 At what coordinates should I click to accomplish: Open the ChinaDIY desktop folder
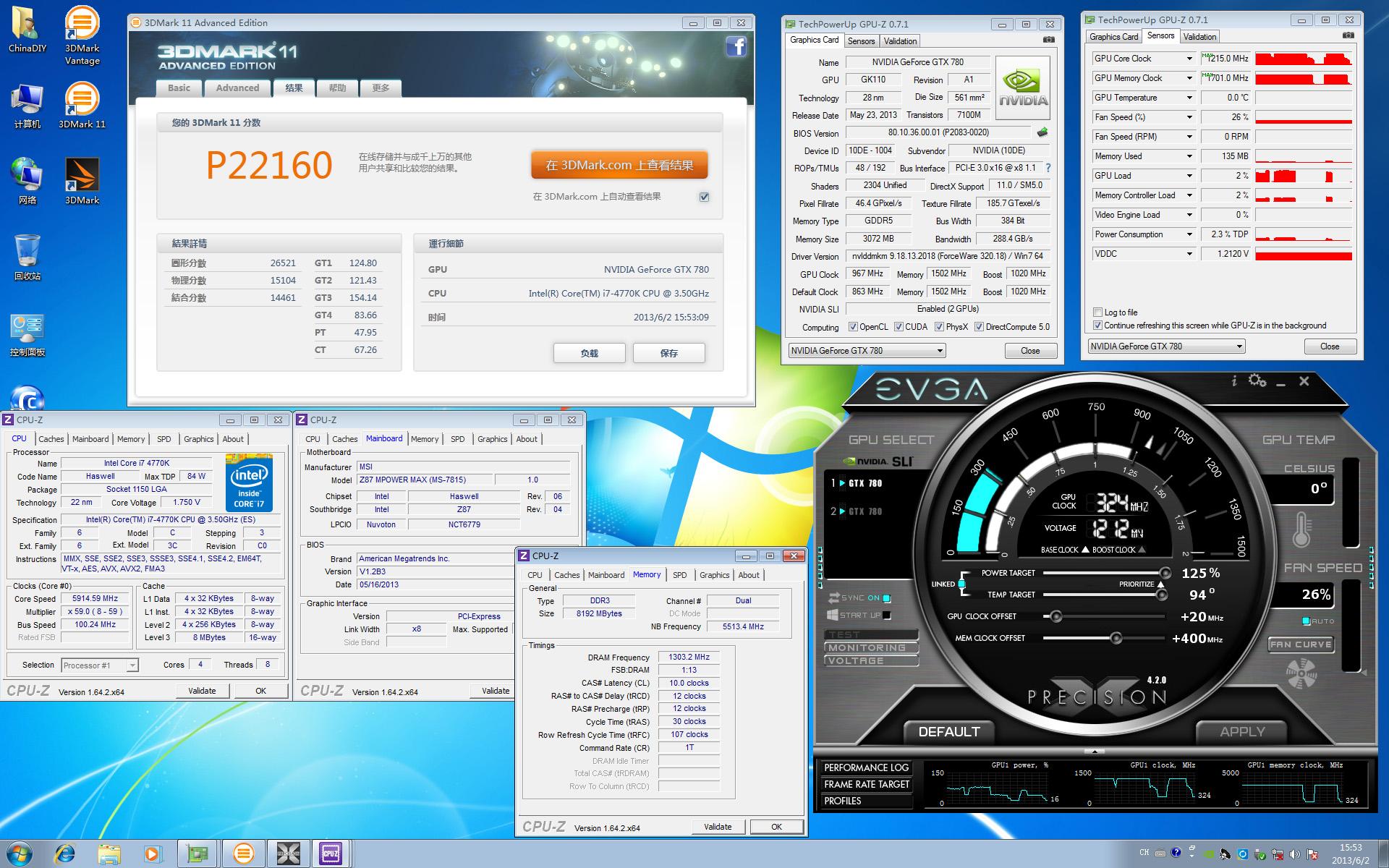27,30
